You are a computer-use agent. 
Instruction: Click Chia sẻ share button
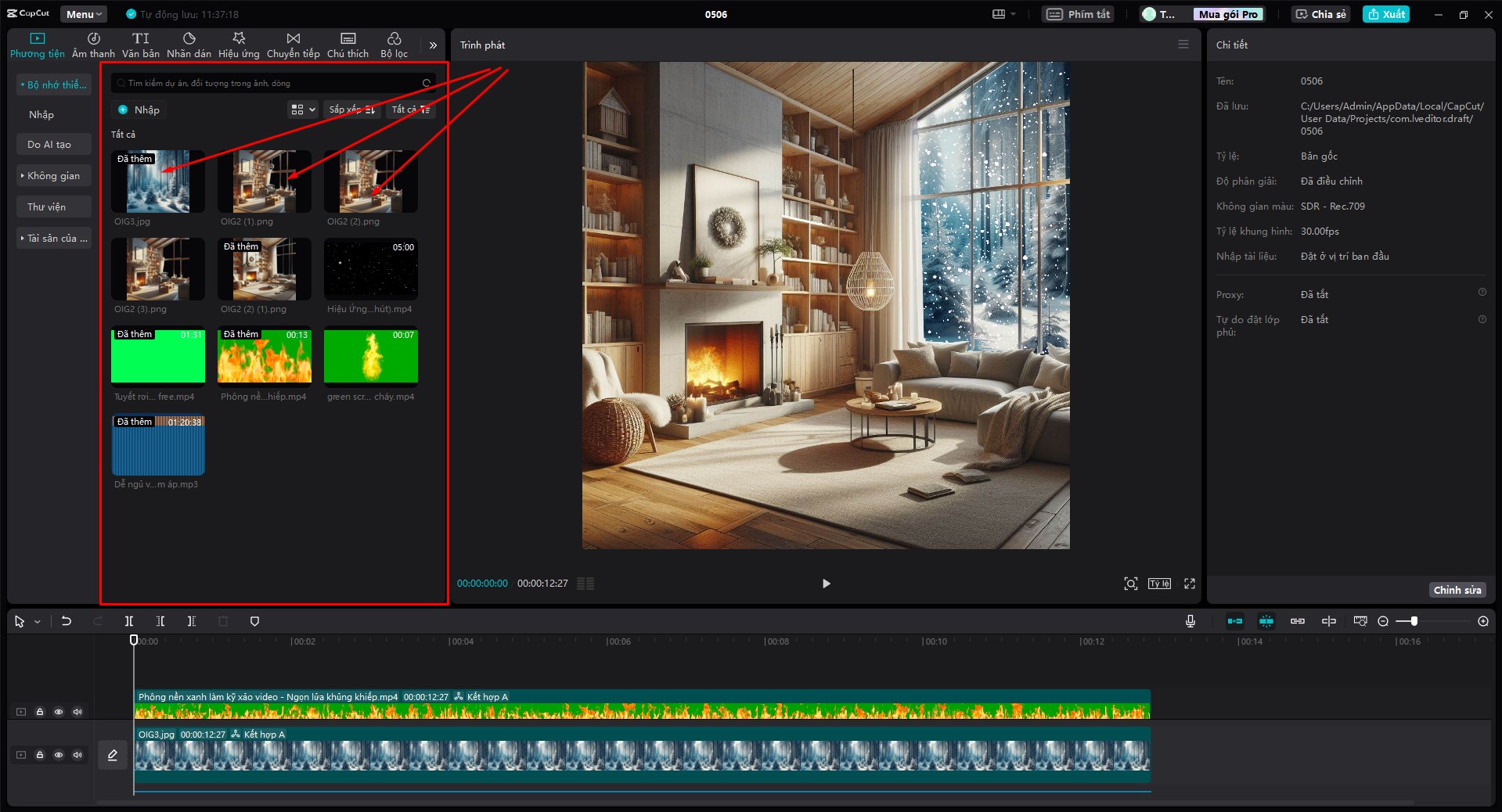[1321, 14]
